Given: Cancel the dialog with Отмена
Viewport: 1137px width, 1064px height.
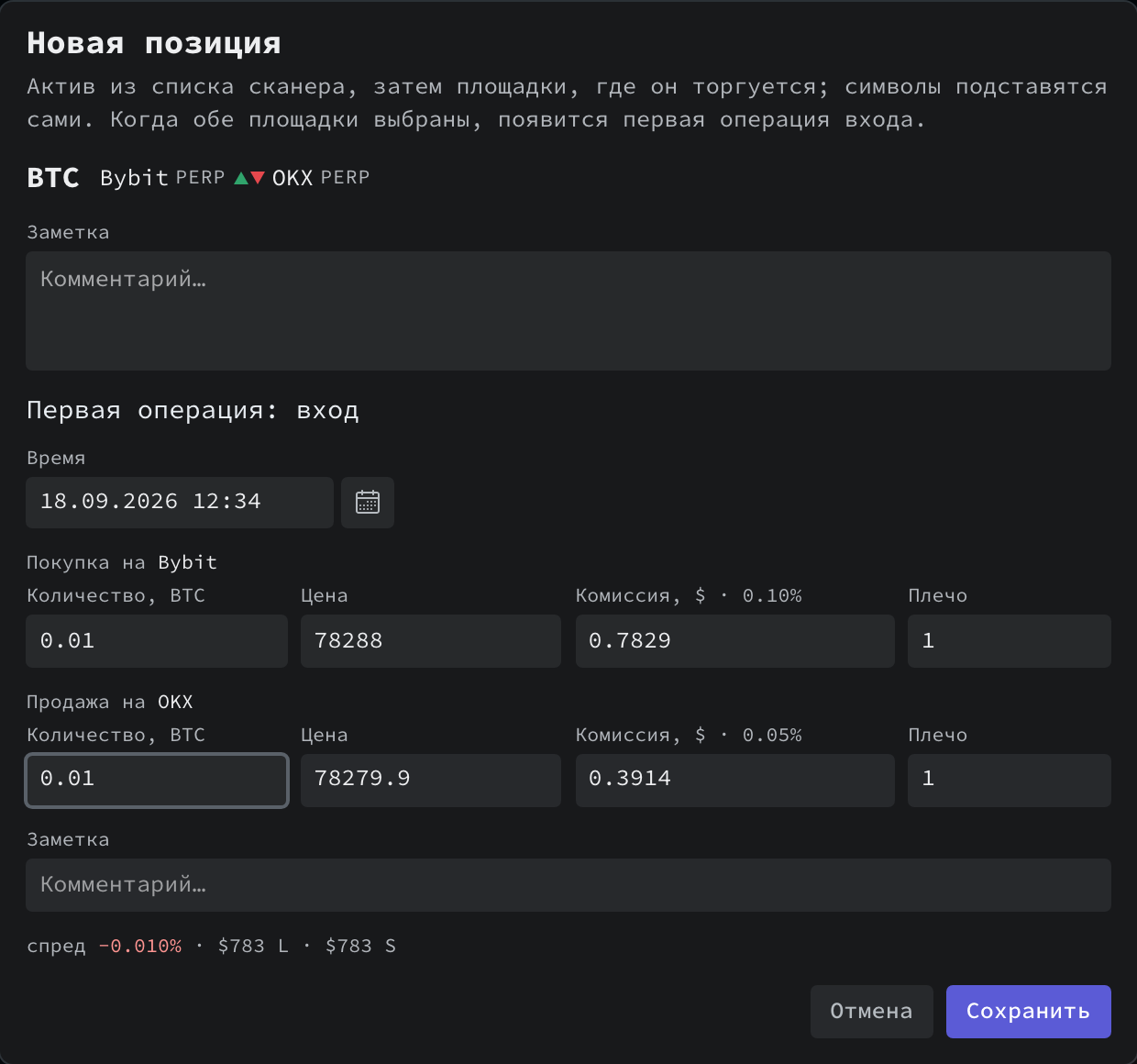Looking at the screenshot, I should click(x=871, y=1012).
